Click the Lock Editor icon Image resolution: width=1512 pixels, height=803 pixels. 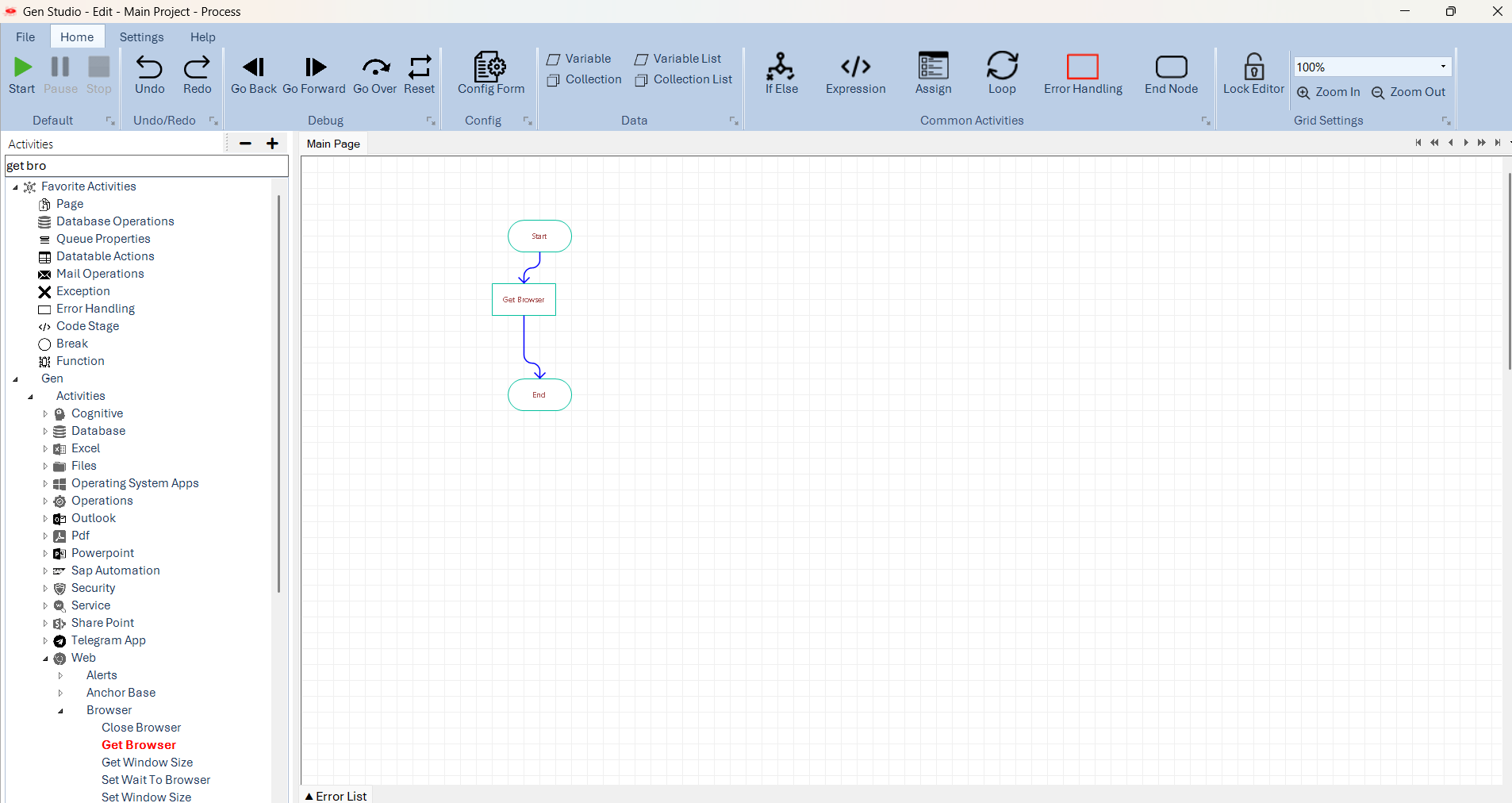pos(1253,67)
